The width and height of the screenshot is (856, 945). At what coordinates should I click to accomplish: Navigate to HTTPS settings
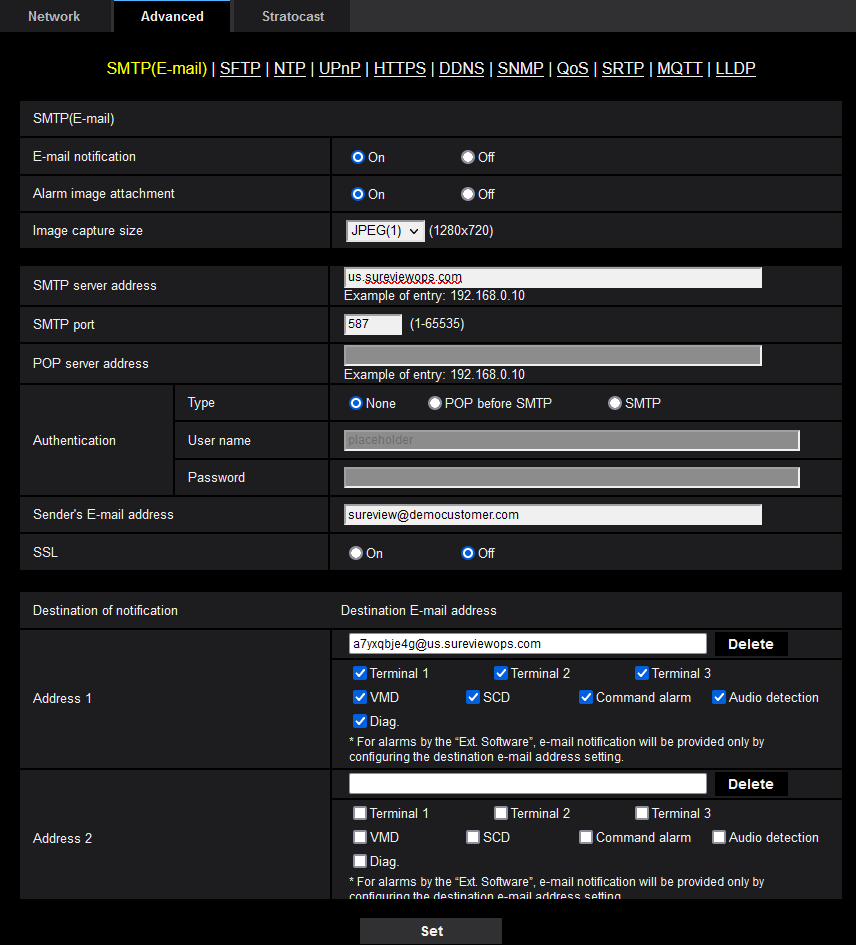point(400,69)
